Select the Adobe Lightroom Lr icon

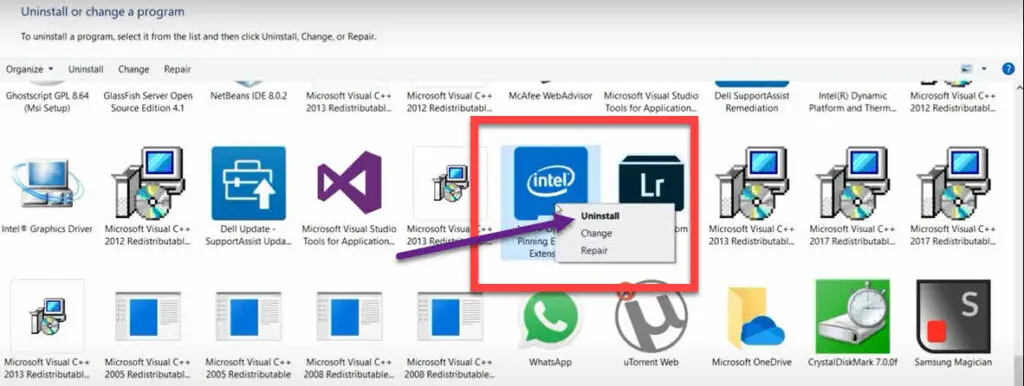(x=650, y=184)
